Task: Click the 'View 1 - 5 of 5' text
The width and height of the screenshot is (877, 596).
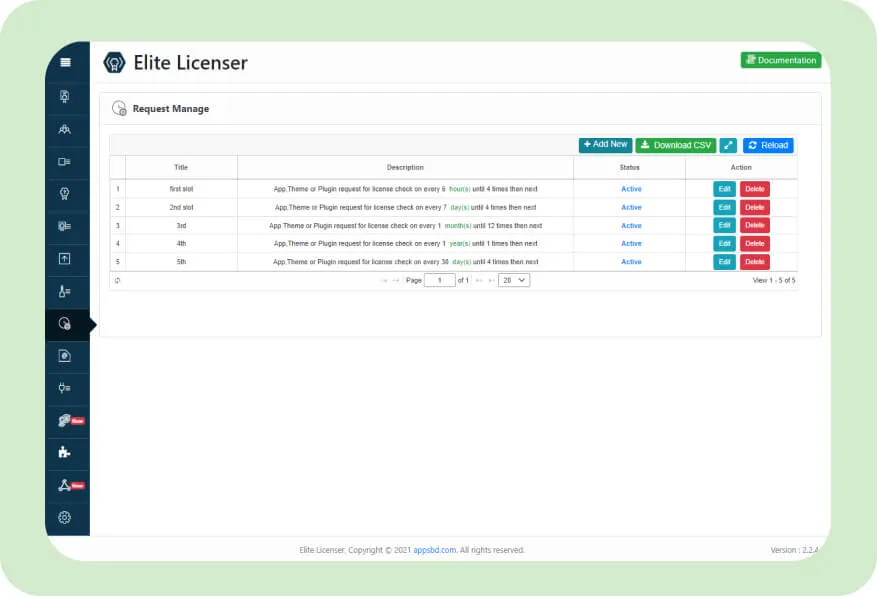Action: (774, 281)
